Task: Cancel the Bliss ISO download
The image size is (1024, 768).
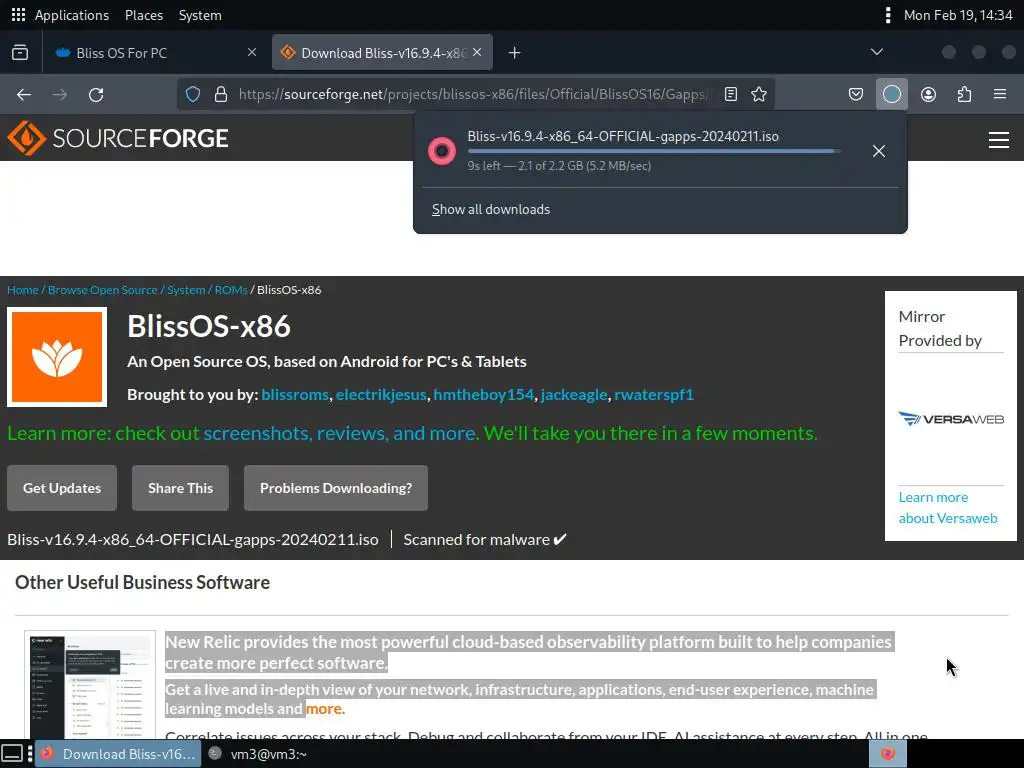Action: point(879,151)
